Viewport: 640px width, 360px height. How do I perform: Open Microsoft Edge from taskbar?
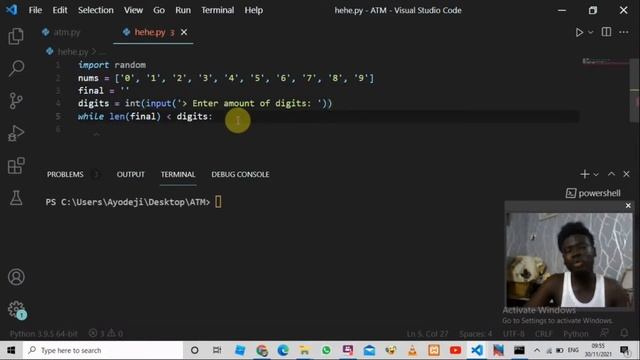(x=283, y=350)
